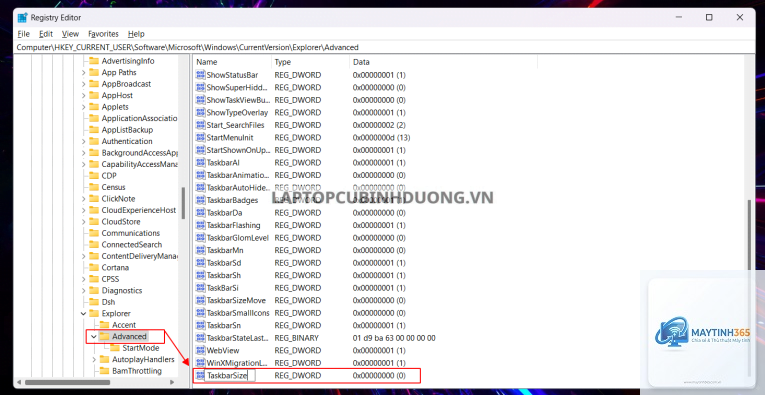This screenshot has height=395, width=765.
Task: Select the ShowSuperHidd value name
Action: pyautogui.click(x=237, y=88)
